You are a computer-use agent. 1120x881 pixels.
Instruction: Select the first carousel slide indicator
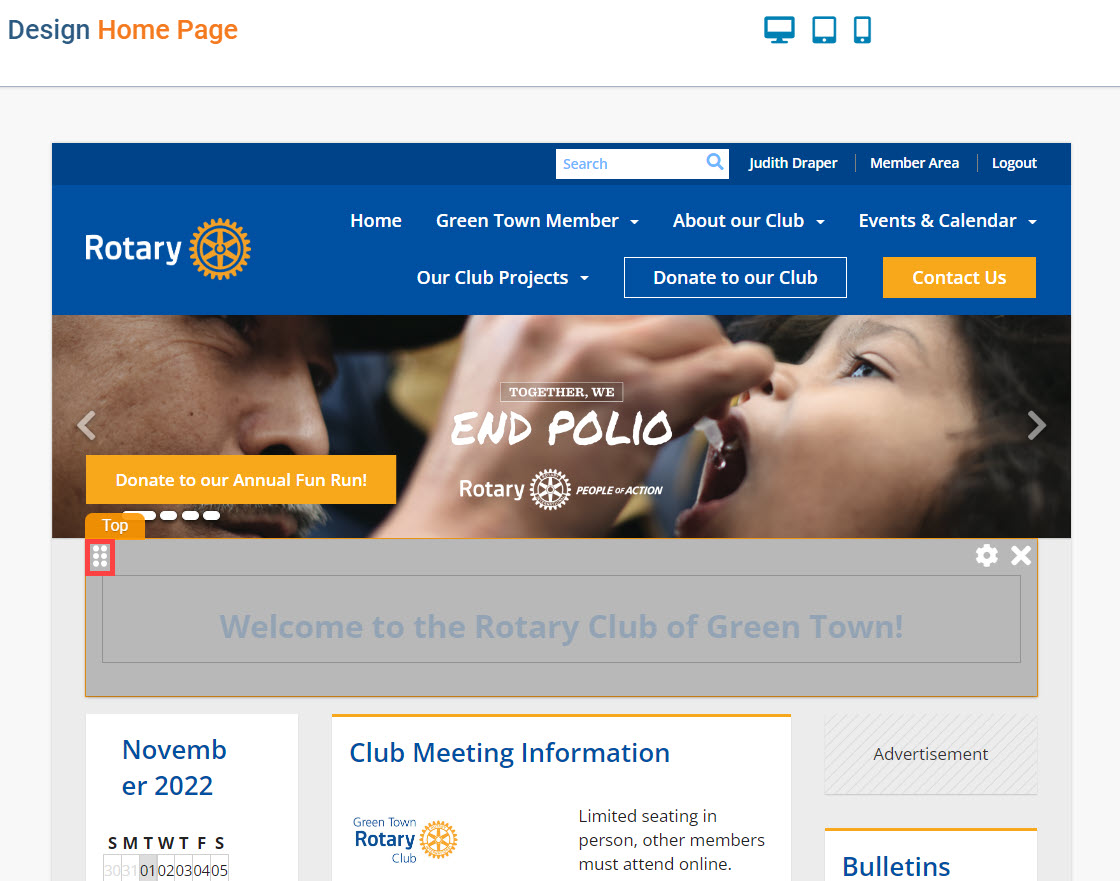coord(140,515)
